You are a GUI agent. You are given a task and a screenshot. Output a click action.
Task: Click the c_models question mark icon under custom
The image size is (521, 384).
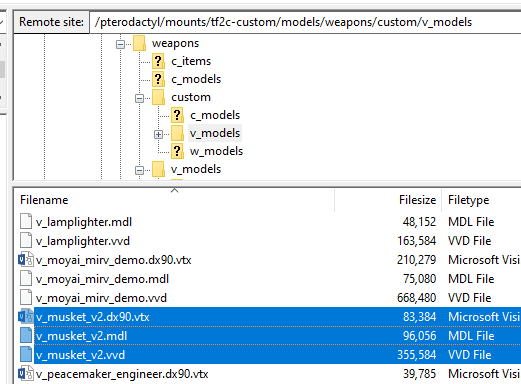coord(177,115)
